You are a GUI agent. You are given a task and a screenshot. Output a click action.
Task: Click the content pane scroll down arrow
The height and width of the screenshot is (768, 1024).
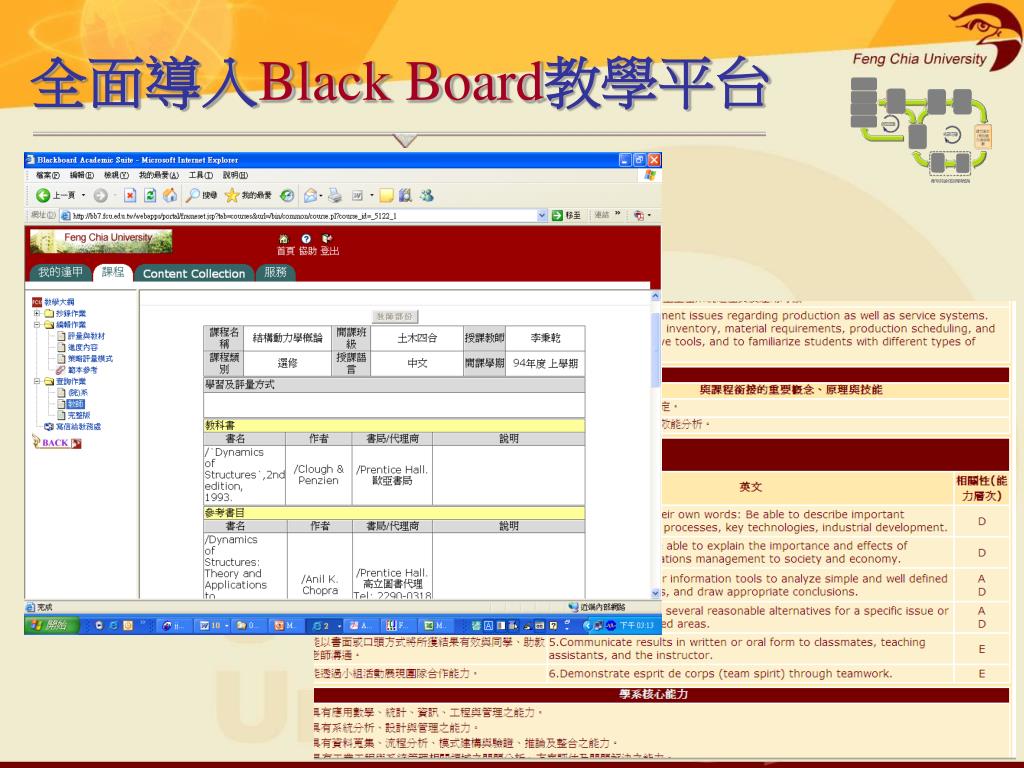(655, 593)
